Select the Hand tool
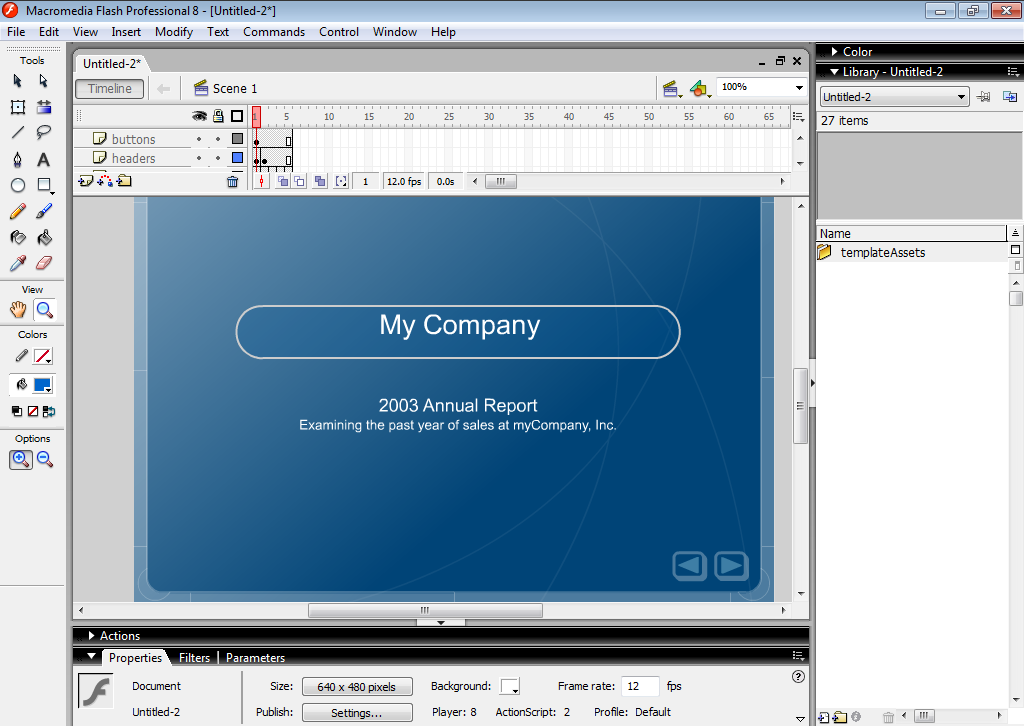The width and height of the screenshot is (1024, 726). point(18,310)
